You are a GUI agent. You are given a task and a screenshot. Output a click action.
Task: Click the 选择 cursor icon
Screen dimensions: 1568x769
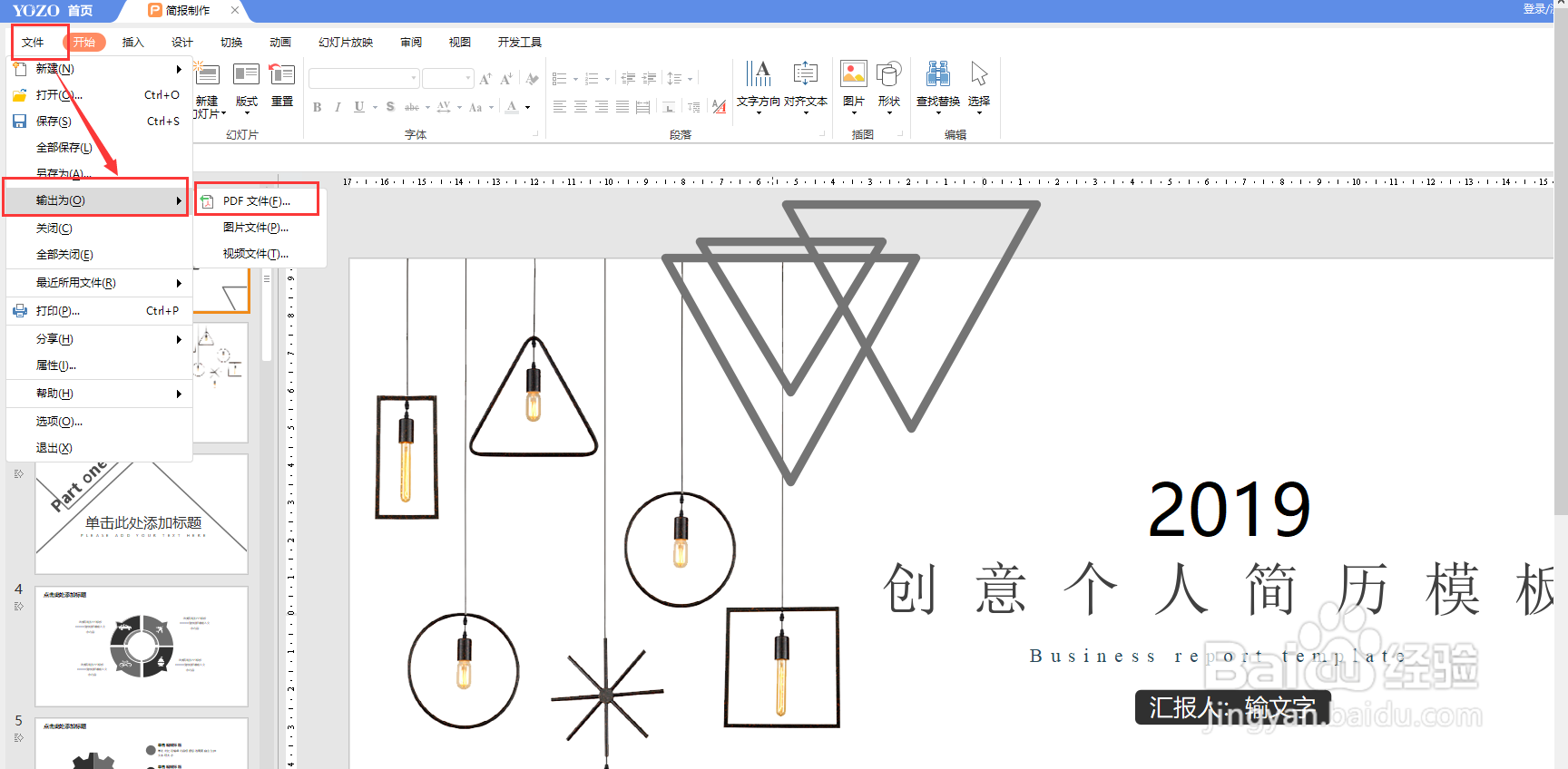click(x=979, y=73)
